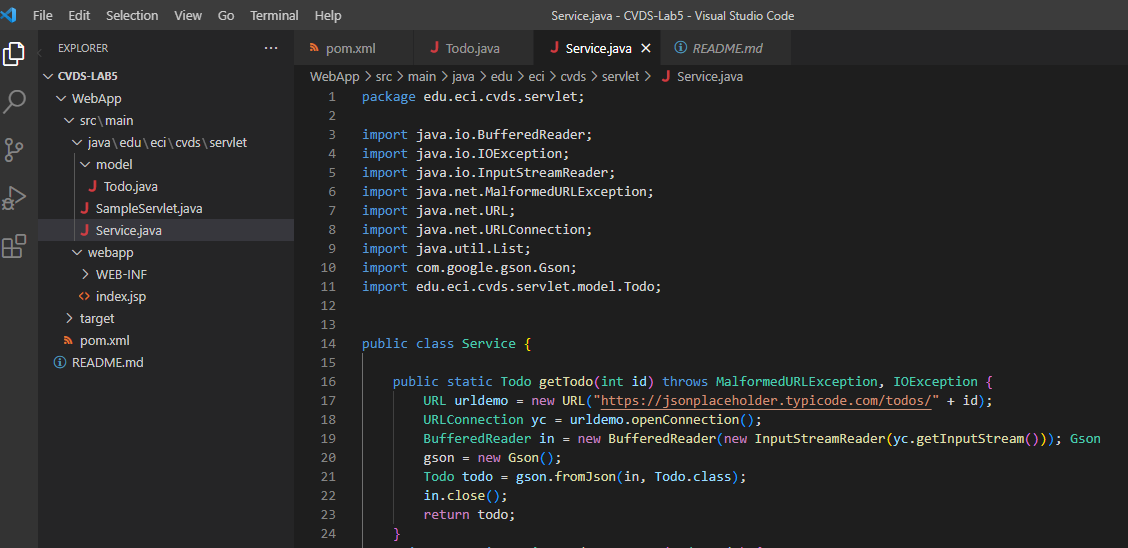Click the Java icon beside SampleServlet.java

[85, 209]
